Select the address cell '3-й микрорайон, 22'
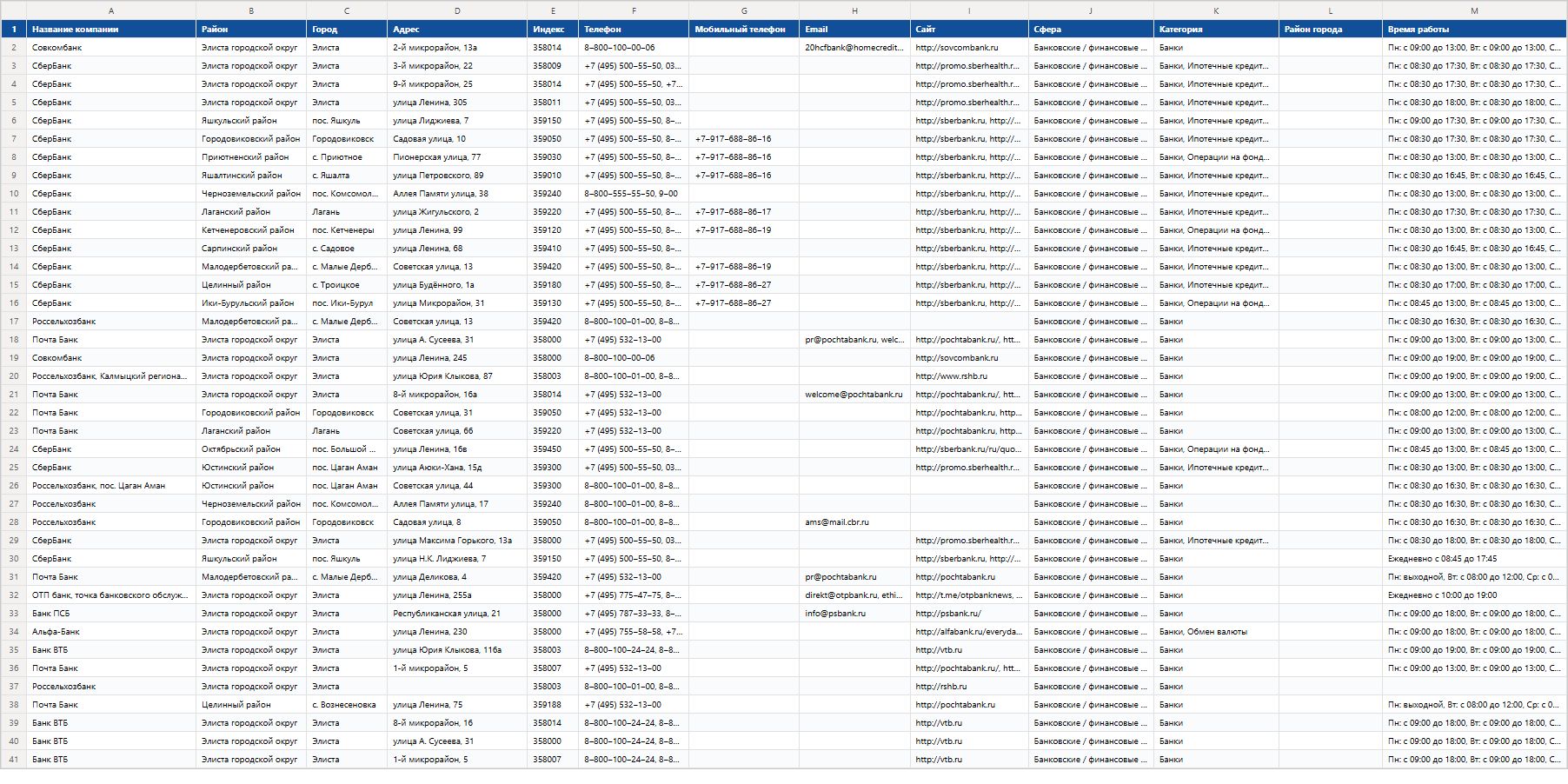Screen dimensions: 1568x784 [x=457, y=66]
